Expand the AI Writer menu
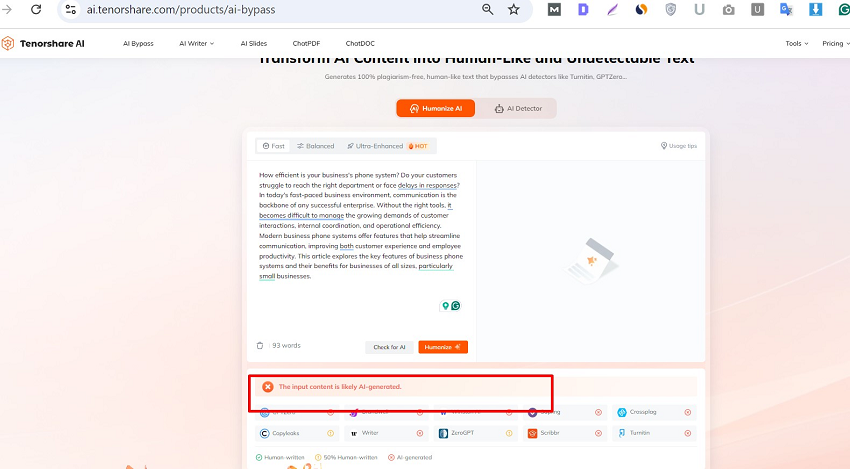This screenshot has width=850, height=469. pyautogui.click(x=197, y=43)
